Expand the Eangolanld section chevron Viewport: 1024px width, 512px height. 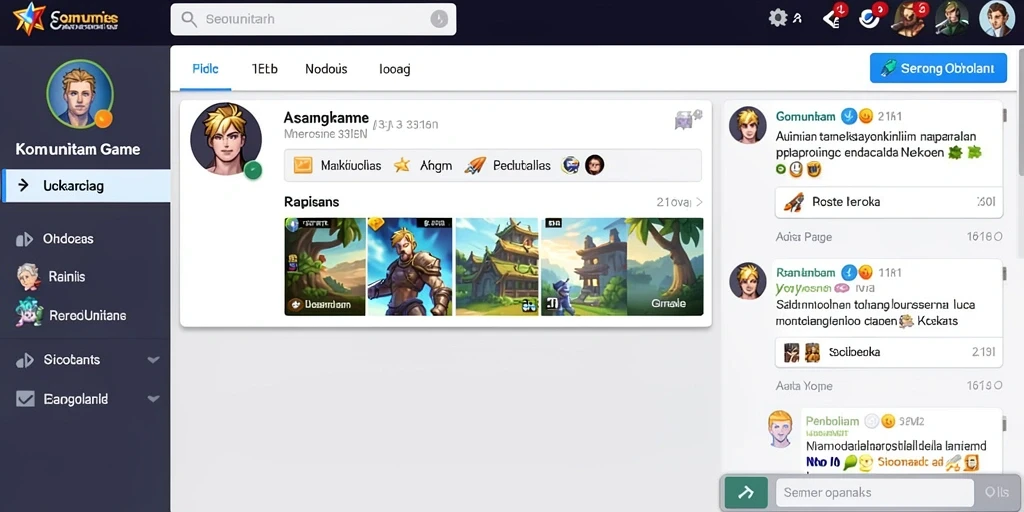(153, 398)
